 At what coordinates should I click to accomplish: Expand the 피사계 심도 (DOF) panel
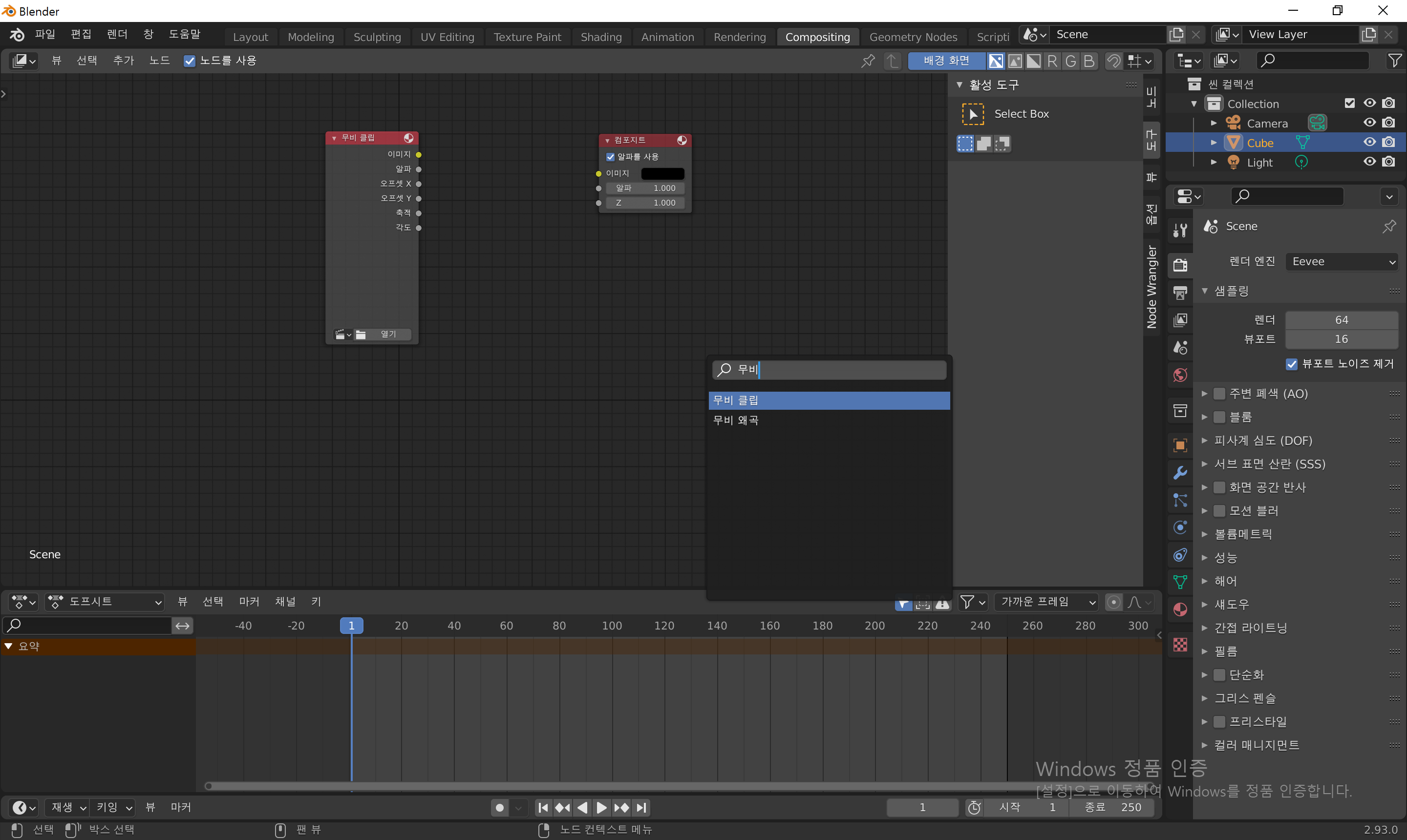pyautogui.click(x=1262, y=441)
